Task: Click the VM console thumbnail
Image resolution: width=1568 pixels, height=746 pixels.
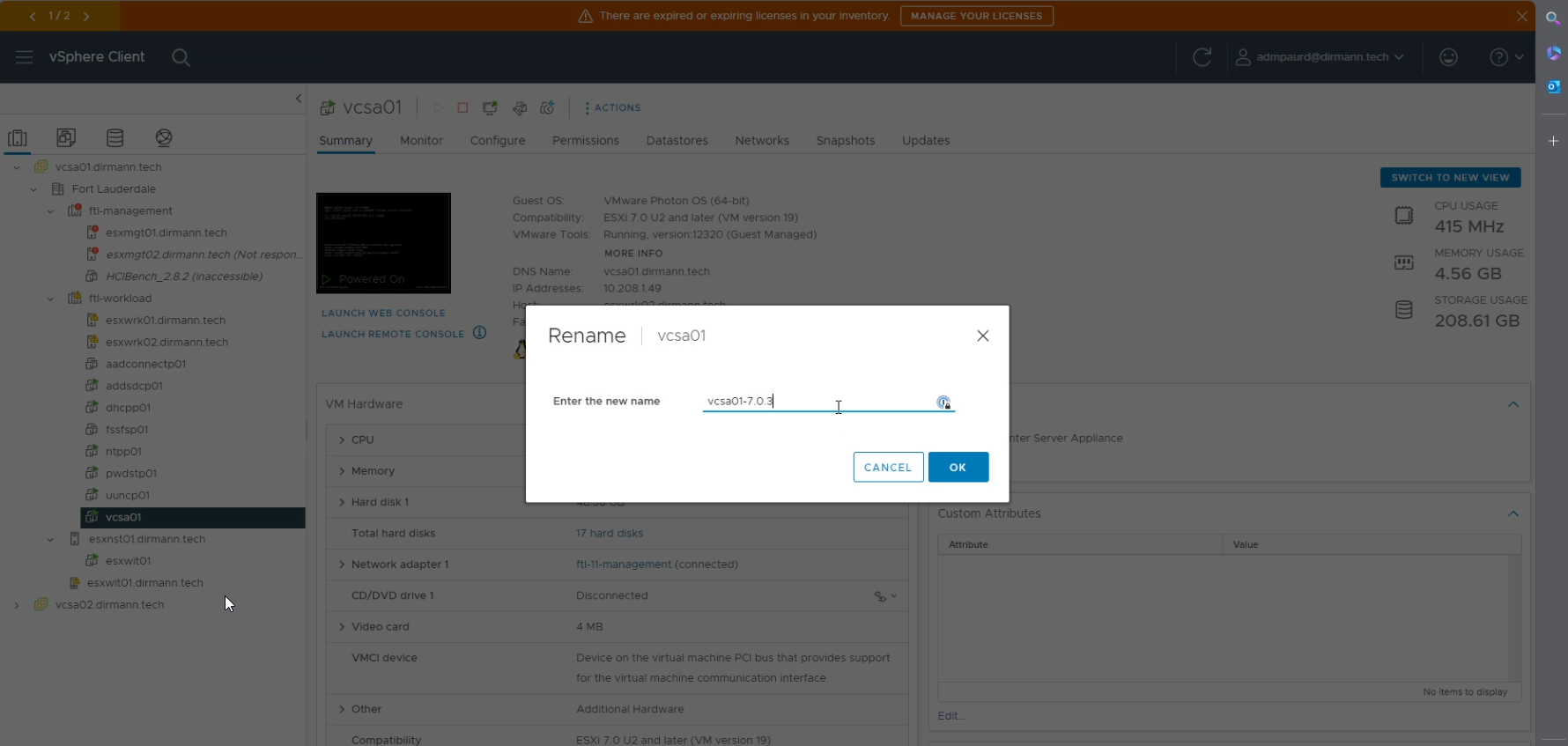Action: 383,243
